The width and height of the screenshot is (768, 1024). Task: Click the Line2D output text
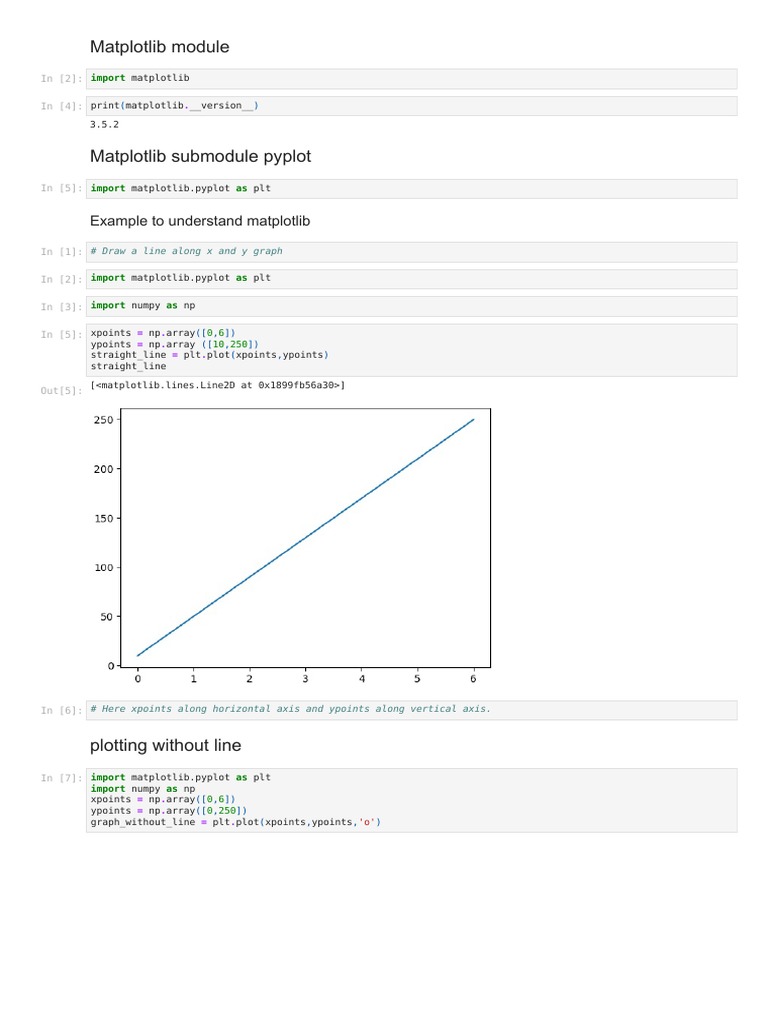coord(217,385)
